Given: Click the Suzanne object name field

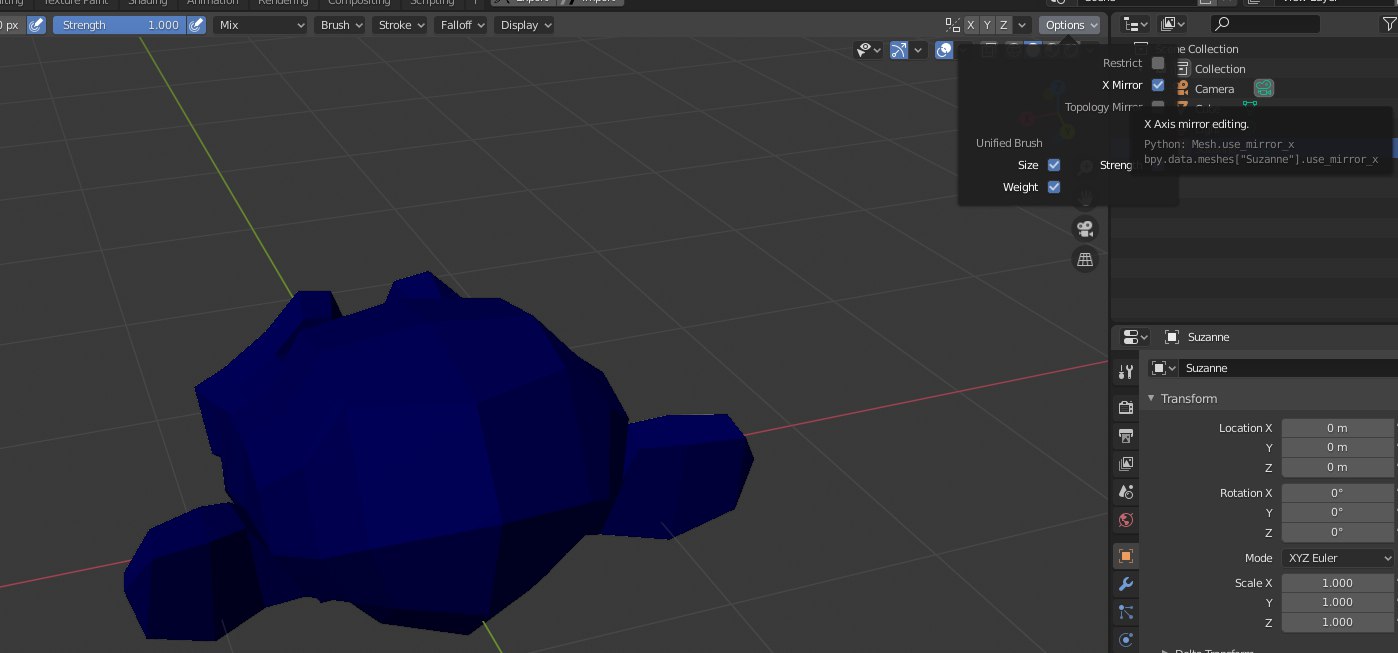Looking at the screenshot, I should tap(1290, 368).
